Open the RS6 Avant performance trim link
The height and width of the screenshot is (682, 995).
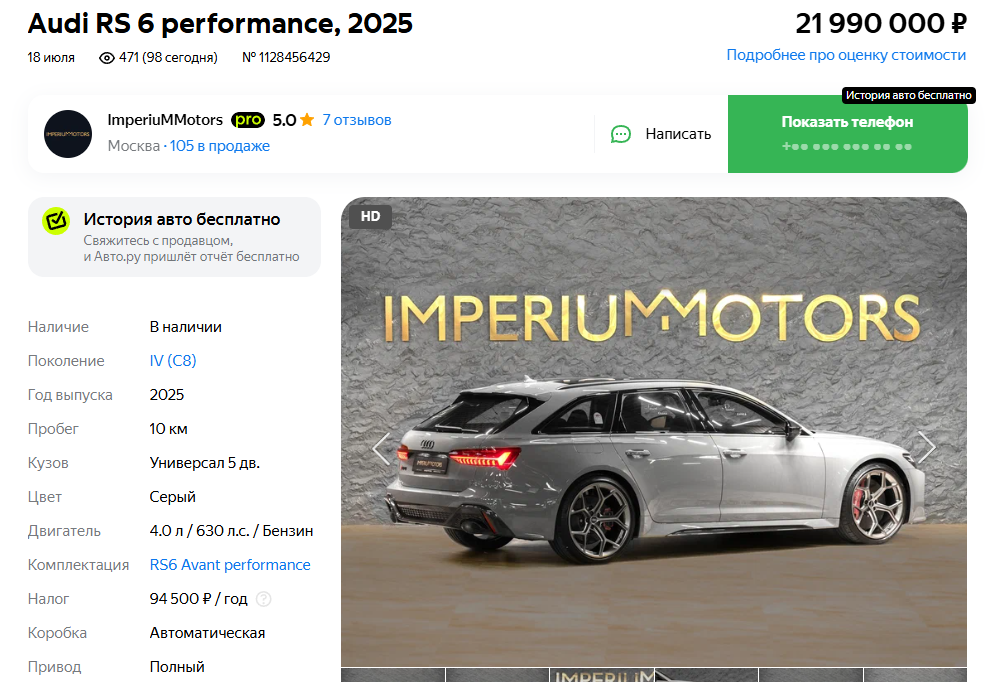(230, 565)
